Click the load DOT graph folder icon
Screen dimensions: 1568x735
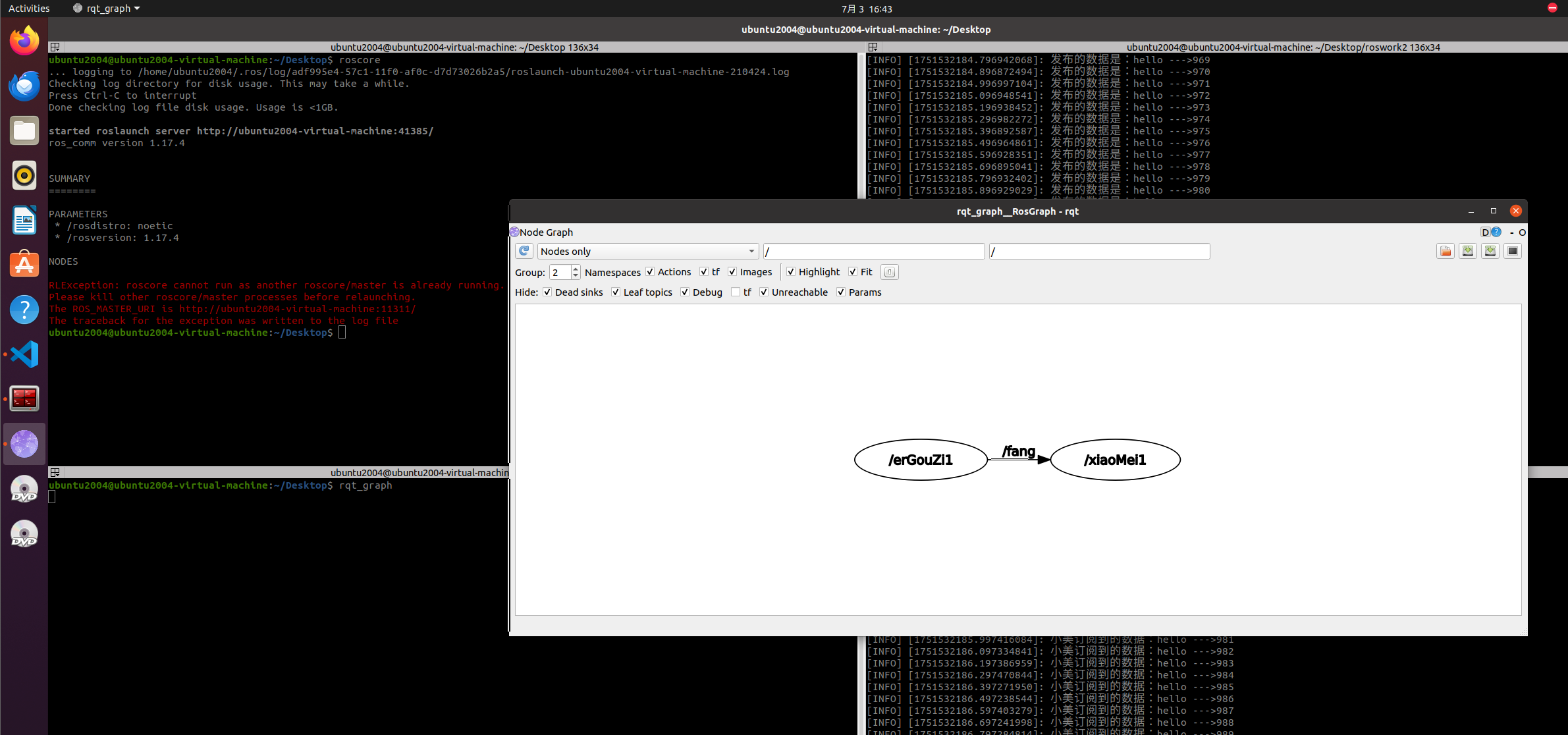pyautogui.click(x=1445, y=251)
